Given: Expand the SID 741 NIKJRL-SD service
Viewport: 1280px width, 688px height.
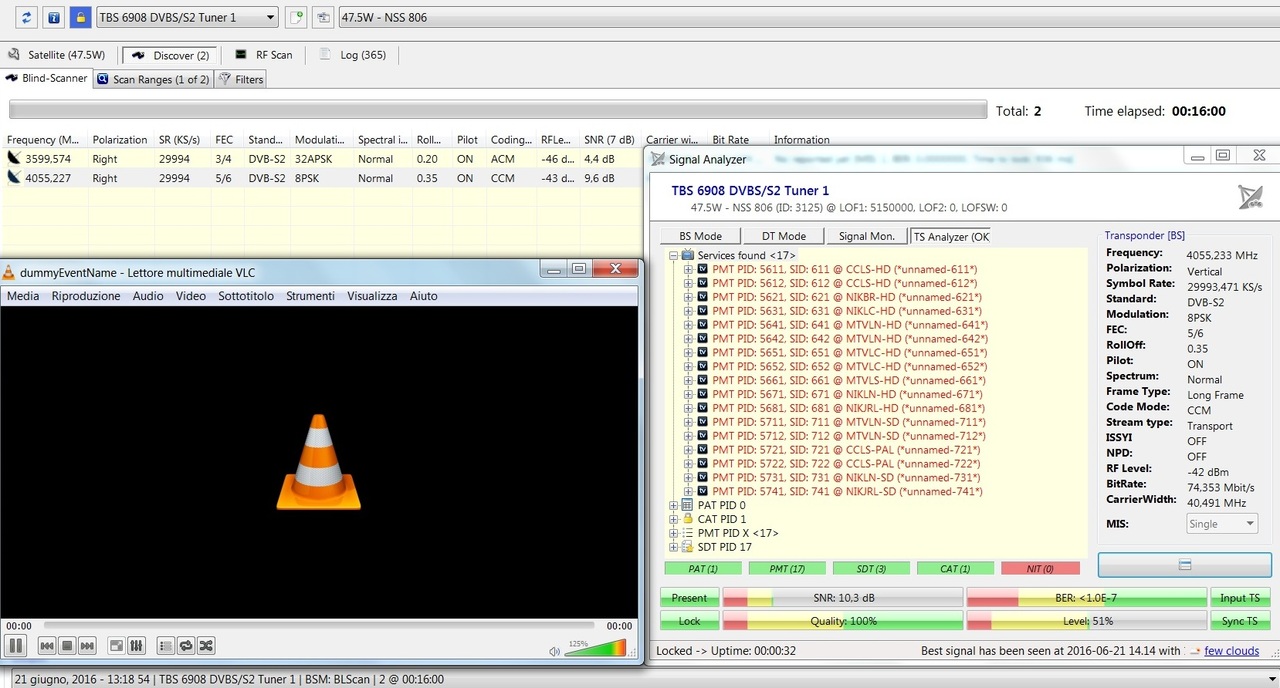Looking at the screenshot, I should pos(688,491).
